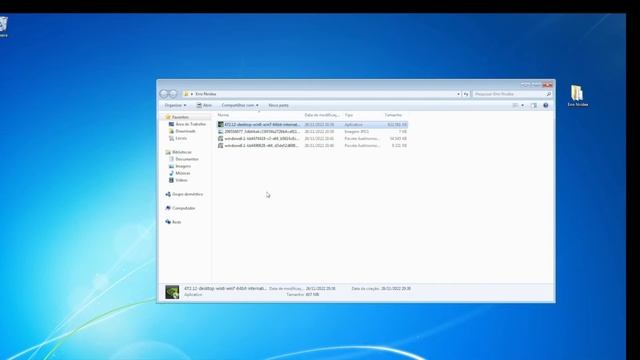640x360 pixels.
Task: Open the Compartilhar com dropdown
Action: click(240, 105)
